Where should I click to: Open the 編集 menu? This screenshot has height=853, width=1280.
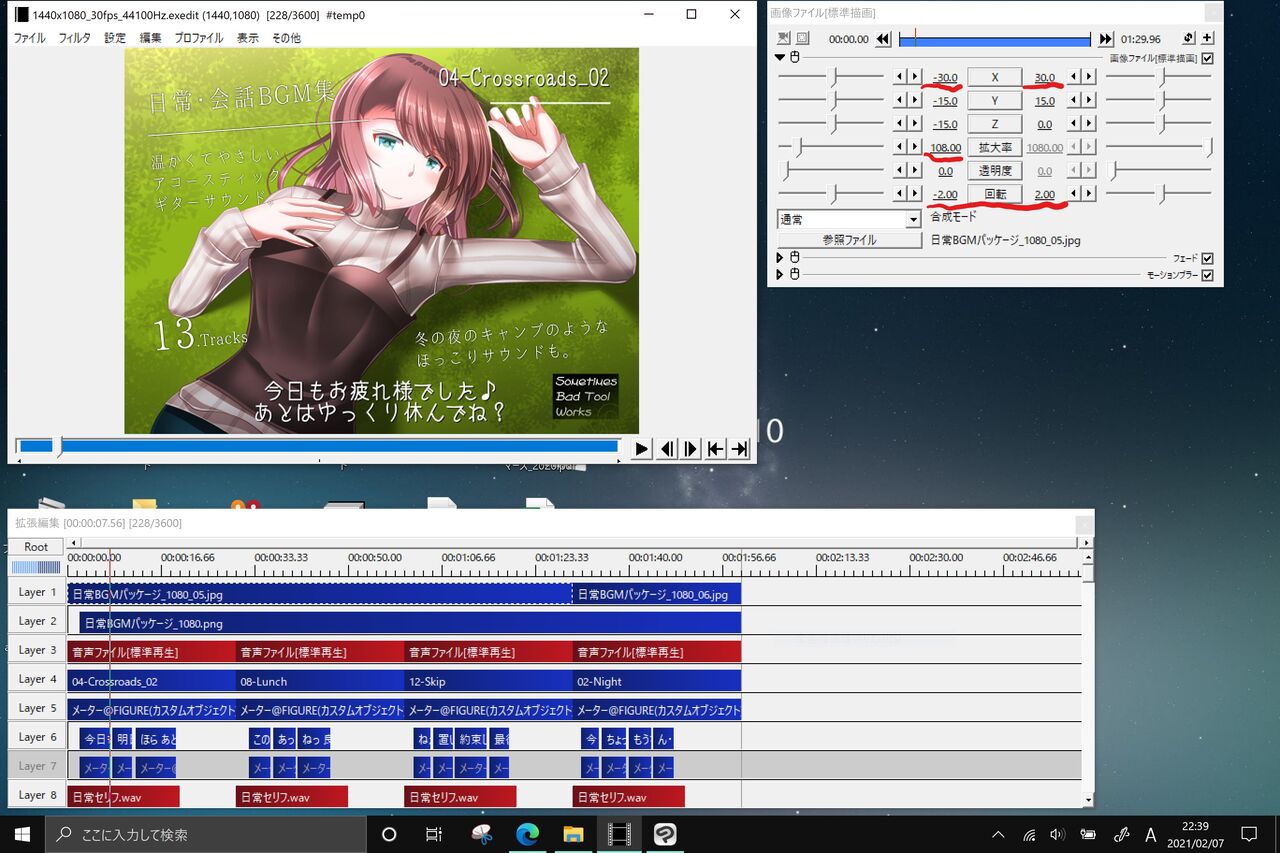150,38
